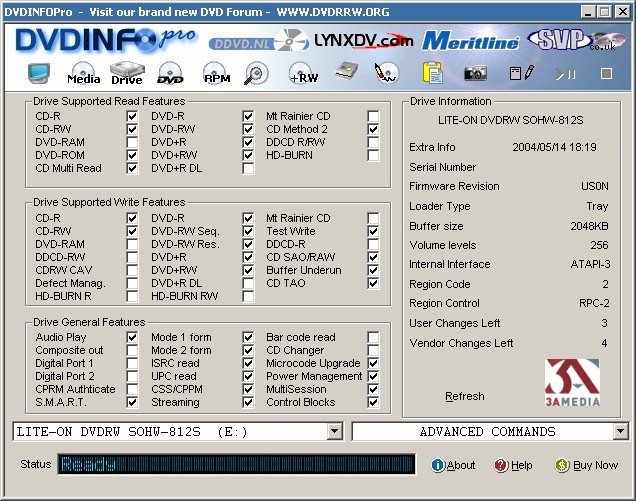Open the RPM speed tool
The width and height of the screenshot is (636, 501).
(x=216, y=73)
